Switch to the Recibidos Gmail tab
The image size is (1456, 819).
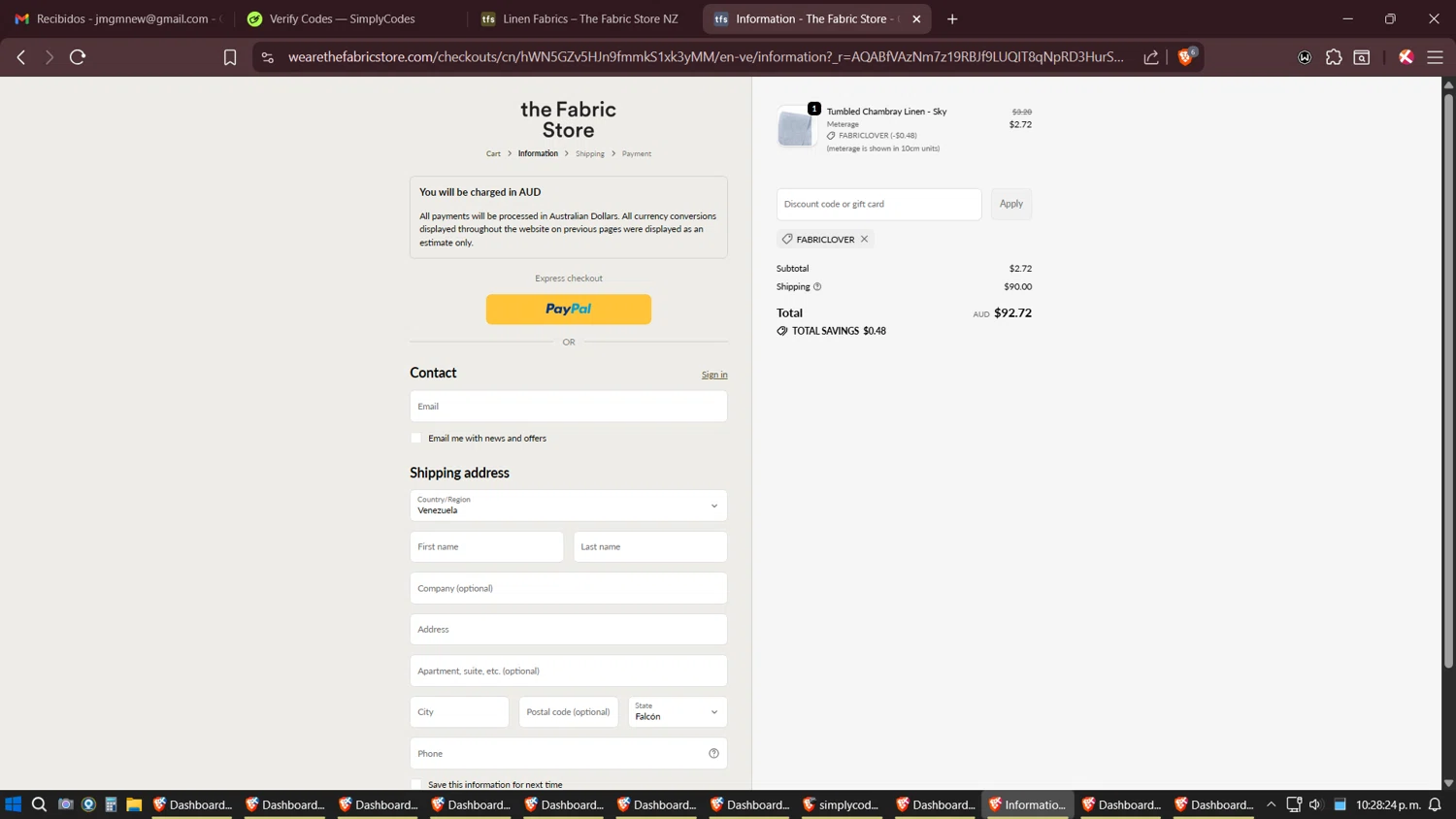pyautogui.click(x=116, y=18)
